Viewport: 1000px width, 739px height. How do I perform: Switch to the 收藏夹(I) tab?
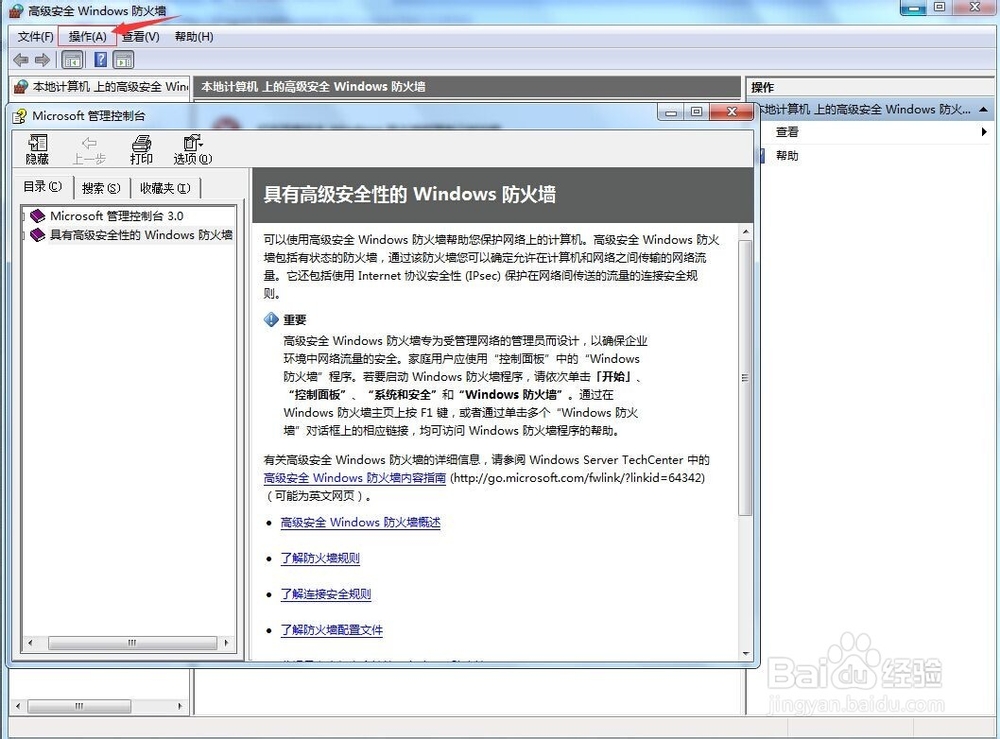click(x=165, y=188)
